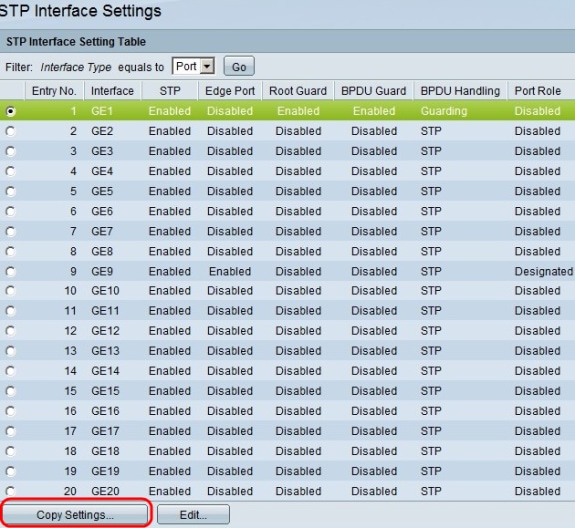This screenshot has height=528, width=575.
Task: Select radio button for GE2 row
Action: (11, 131)
